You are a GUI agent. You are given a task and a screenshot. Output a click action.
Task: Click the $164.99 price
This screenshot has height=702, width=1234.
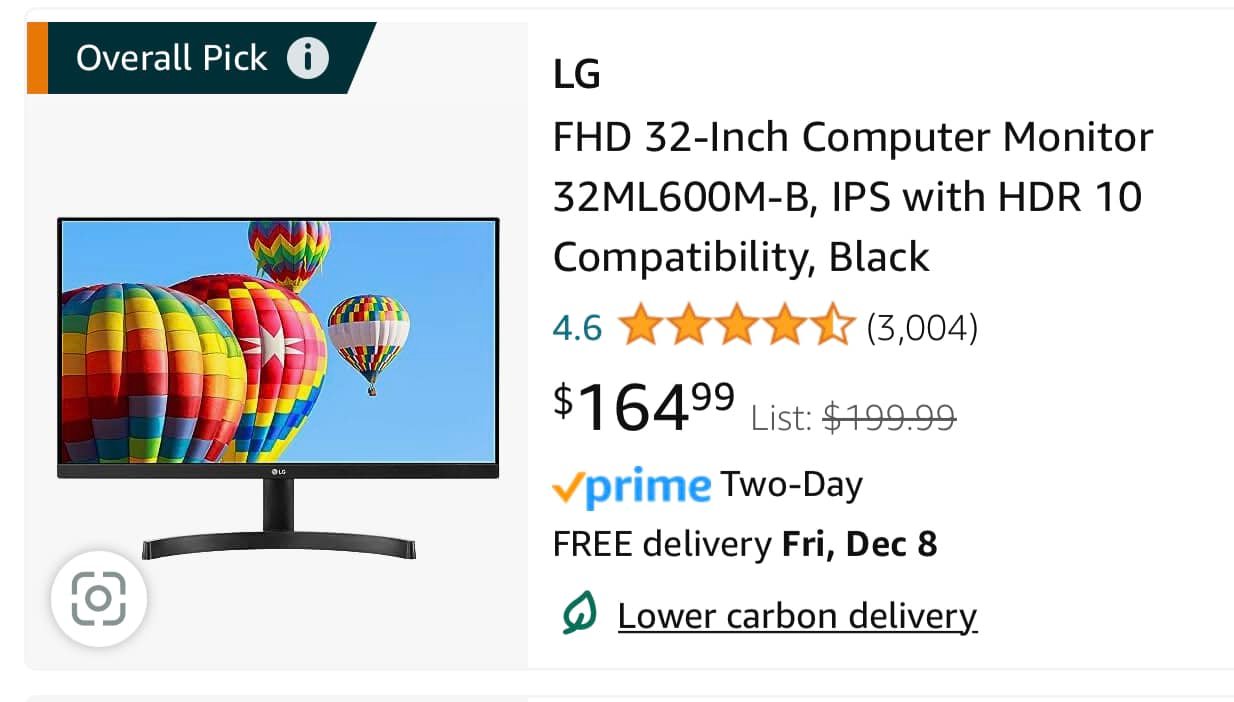tap(644, 407)
